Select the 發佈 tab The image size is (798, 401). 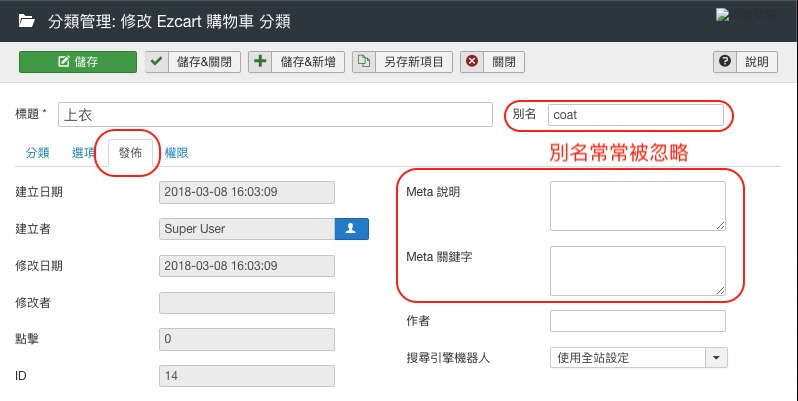130,153
